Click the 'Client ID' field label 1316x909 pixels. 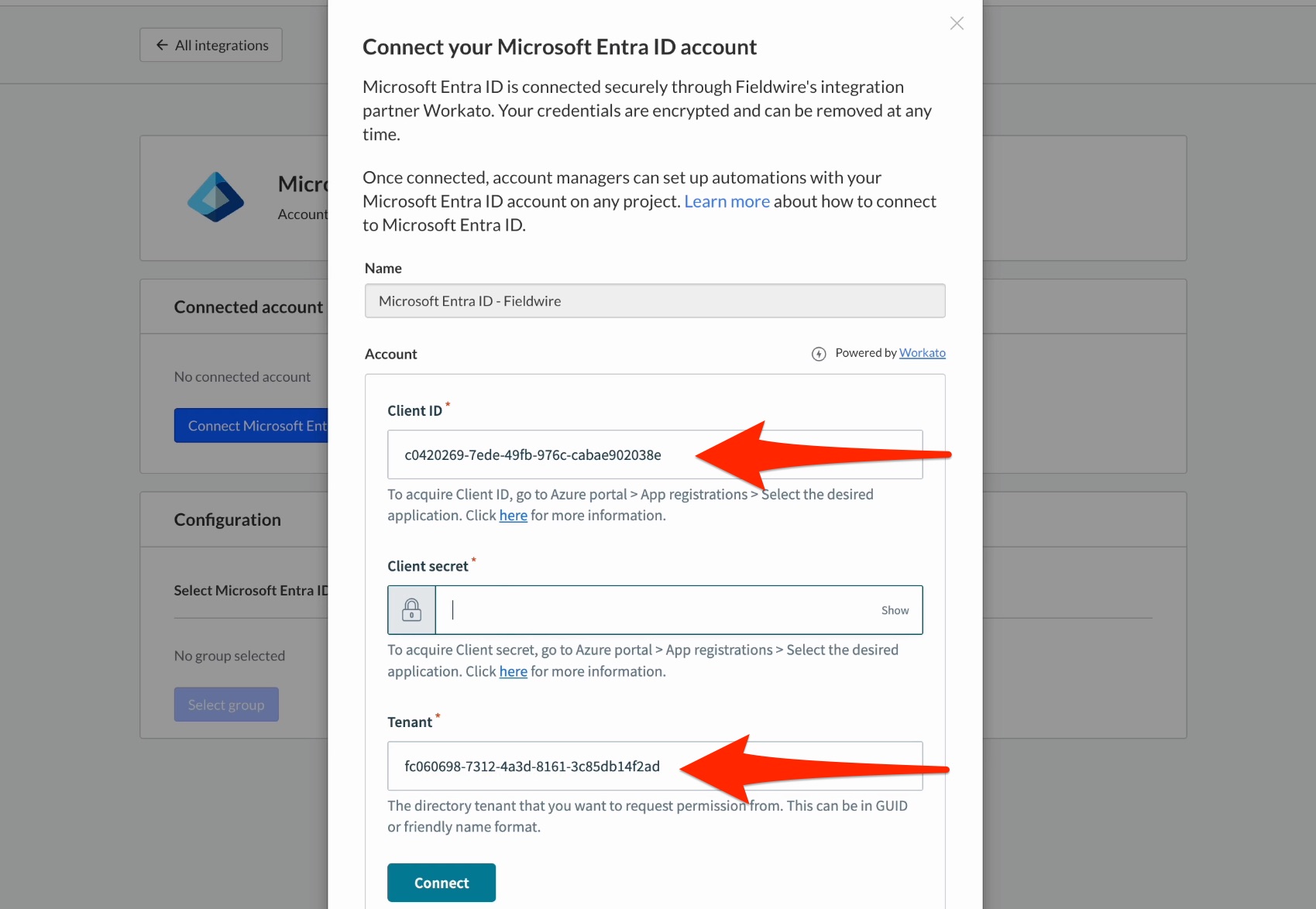(x=414, y=411)
